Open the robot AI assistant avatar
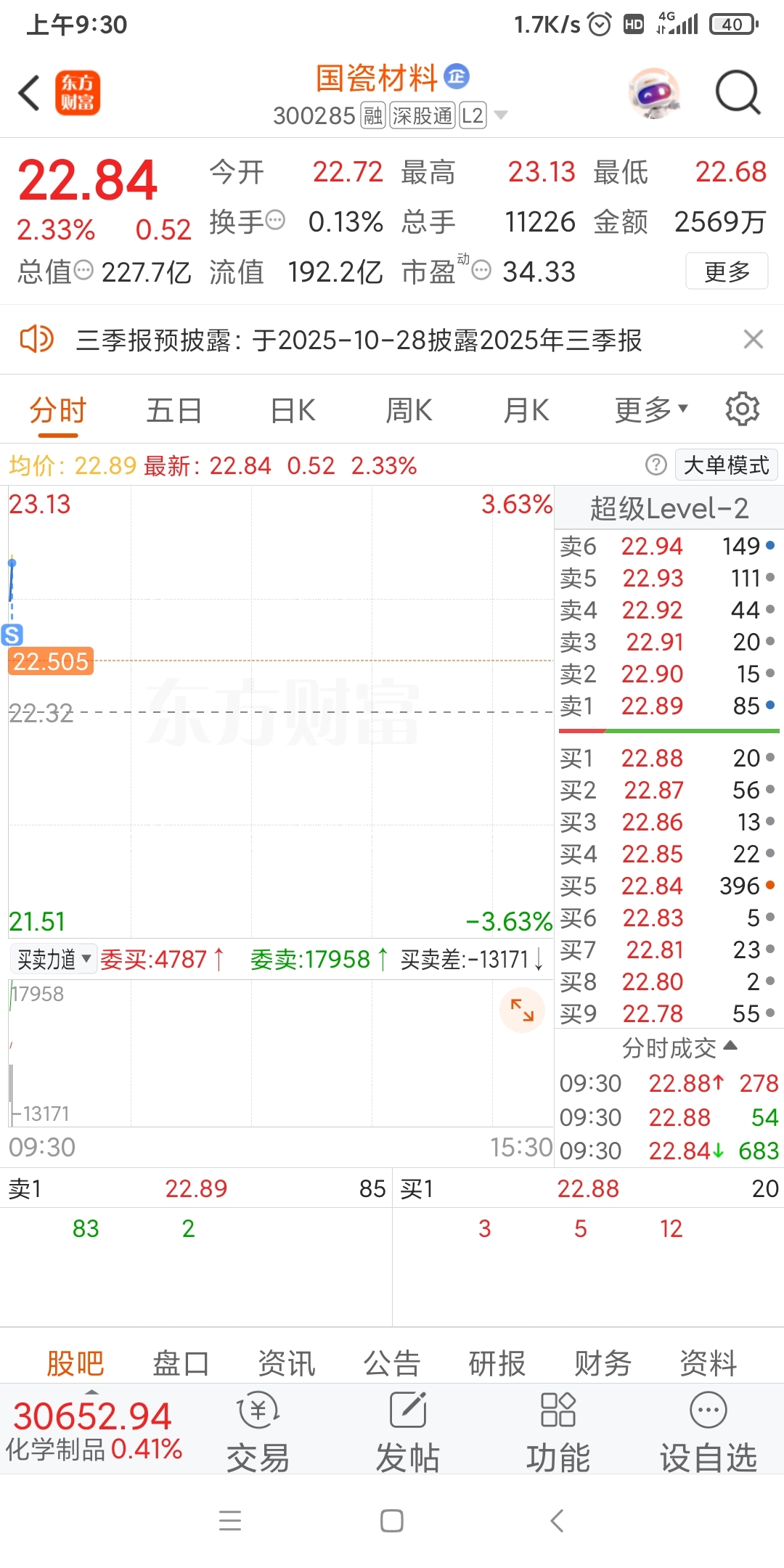Image resolution: width=784 pixels, height=1568 pixels. [654, 93]
